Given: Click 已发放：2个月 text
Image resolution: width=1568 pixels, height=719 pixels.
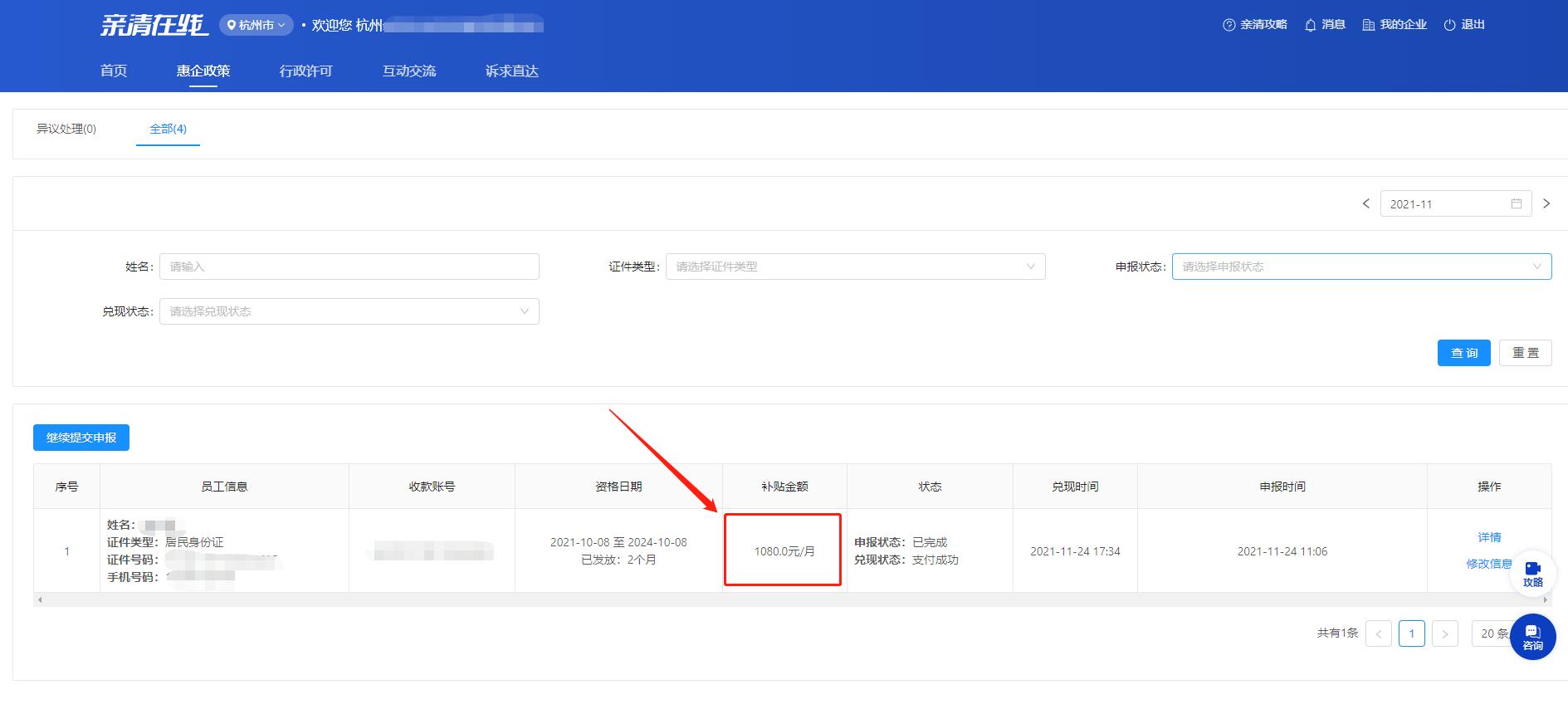Looking at the screenshot, I should tap(618, 560).
